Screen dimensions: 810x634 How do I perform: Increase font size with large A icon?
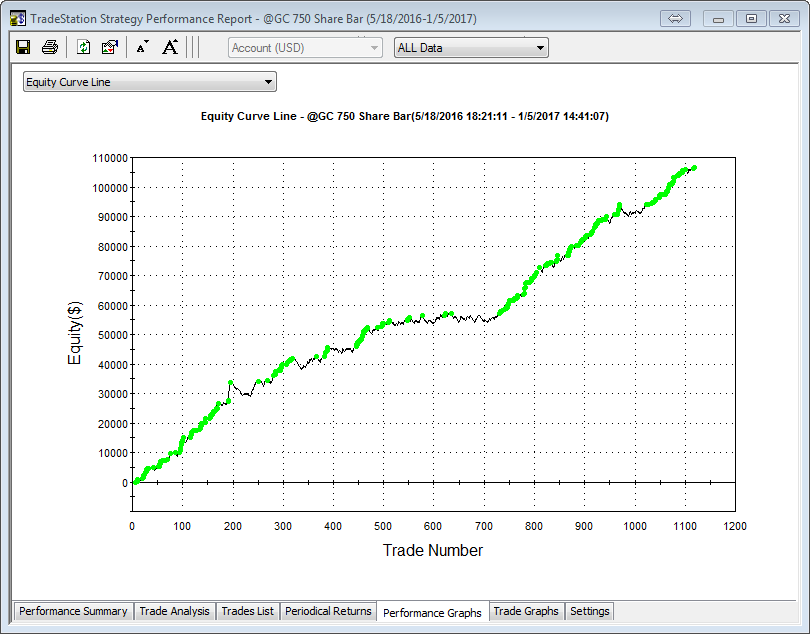[x=170, y=47]
